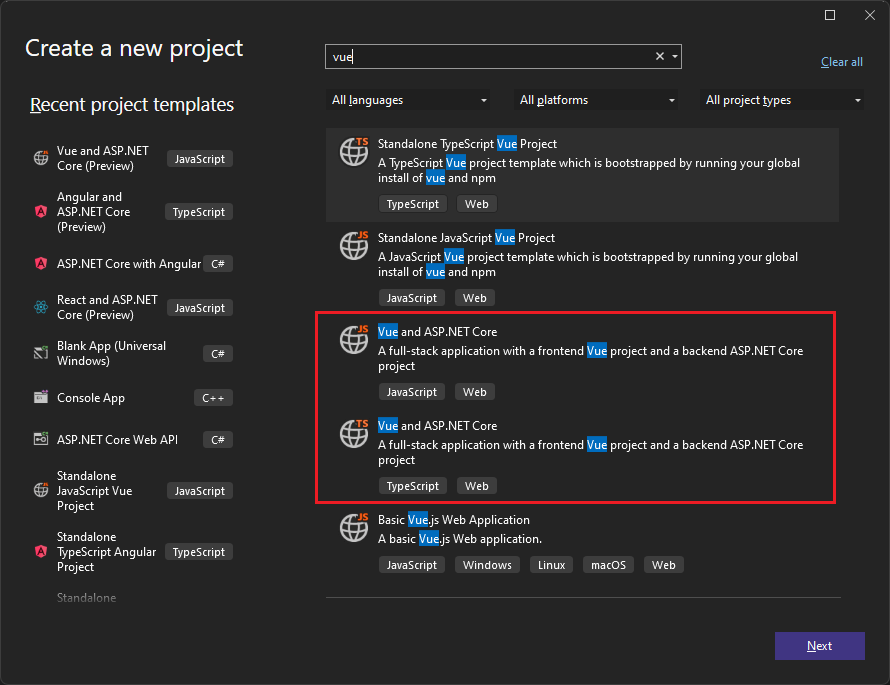This screenshot has height=685, width=890.
Task: Click the Blank App (Universal Windows) icon
Action: 40,352
